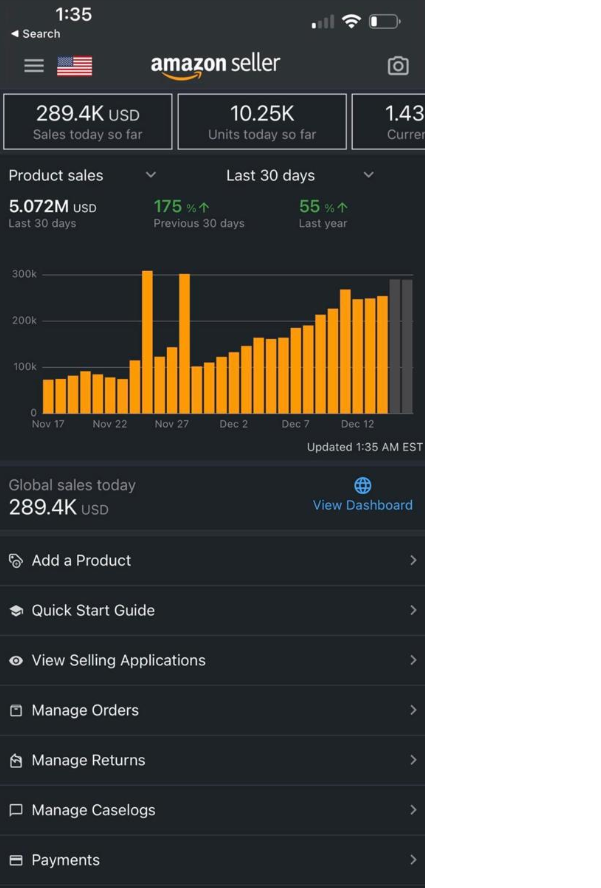Open the camera scanner icon

point(398,66)
